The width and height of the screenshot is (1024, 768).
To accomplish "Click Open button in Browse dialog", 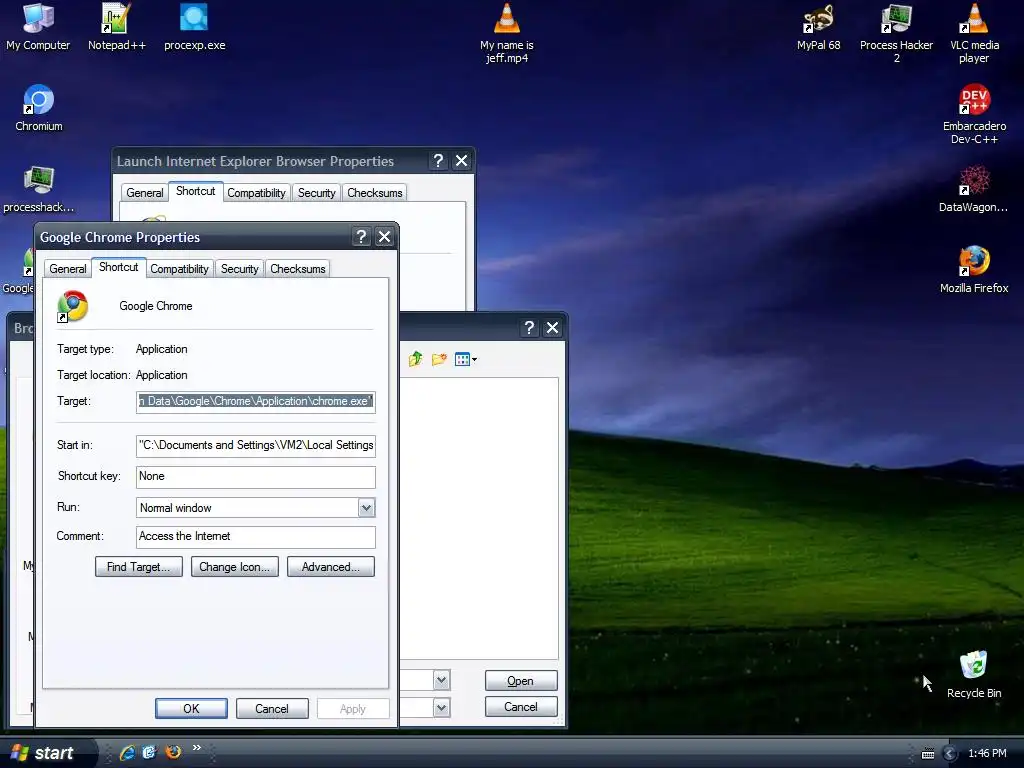I will tap(520, 680).
